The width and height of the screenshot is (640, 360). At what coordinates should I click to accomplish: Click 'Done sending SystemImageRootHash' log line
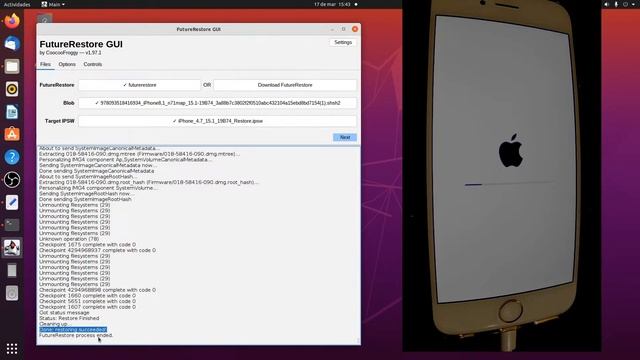(x=85, y=199)
